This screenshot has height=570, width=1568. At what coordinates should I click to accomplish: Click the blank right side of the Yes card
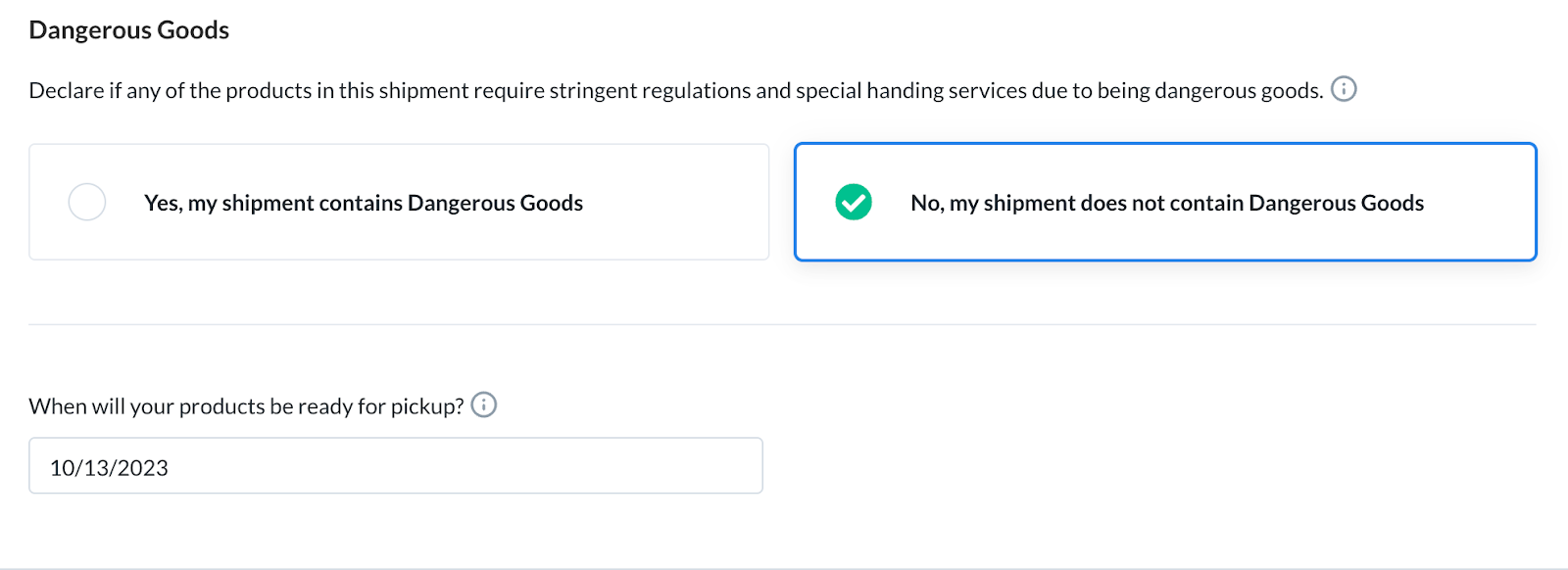676,202
